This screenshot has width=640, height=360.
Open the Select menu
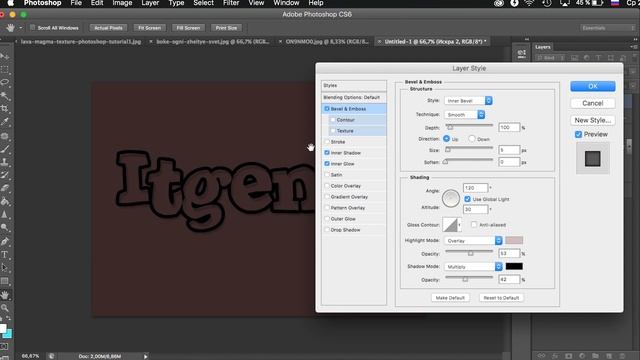[x=203, y=3]
